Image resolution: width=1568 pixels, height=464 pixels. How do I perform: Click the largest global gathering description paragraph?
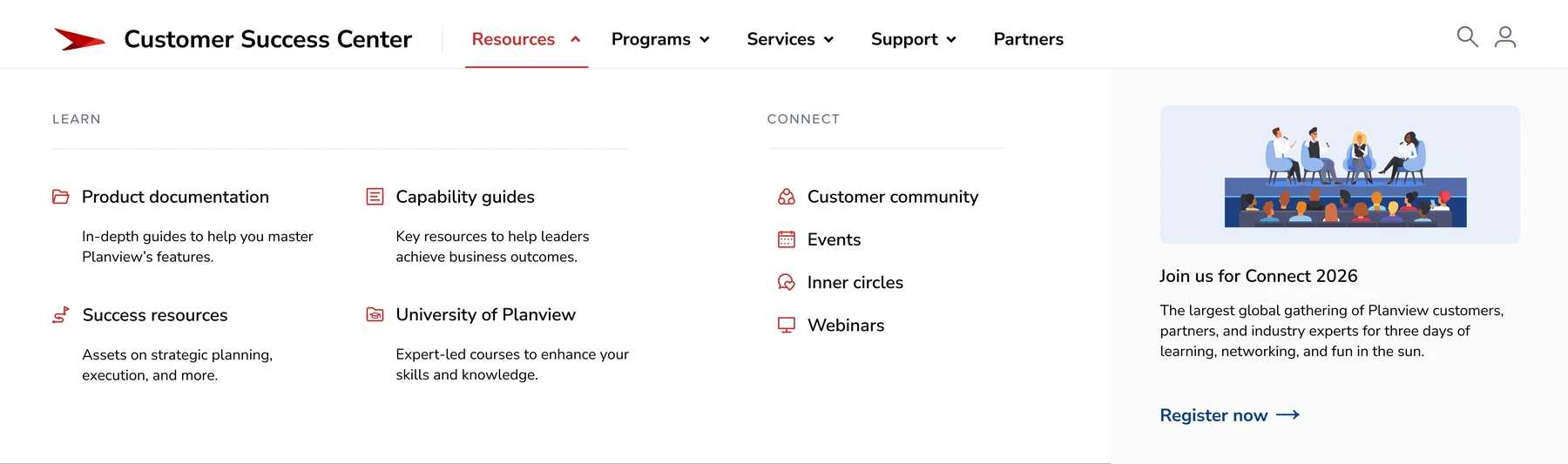1331,331
